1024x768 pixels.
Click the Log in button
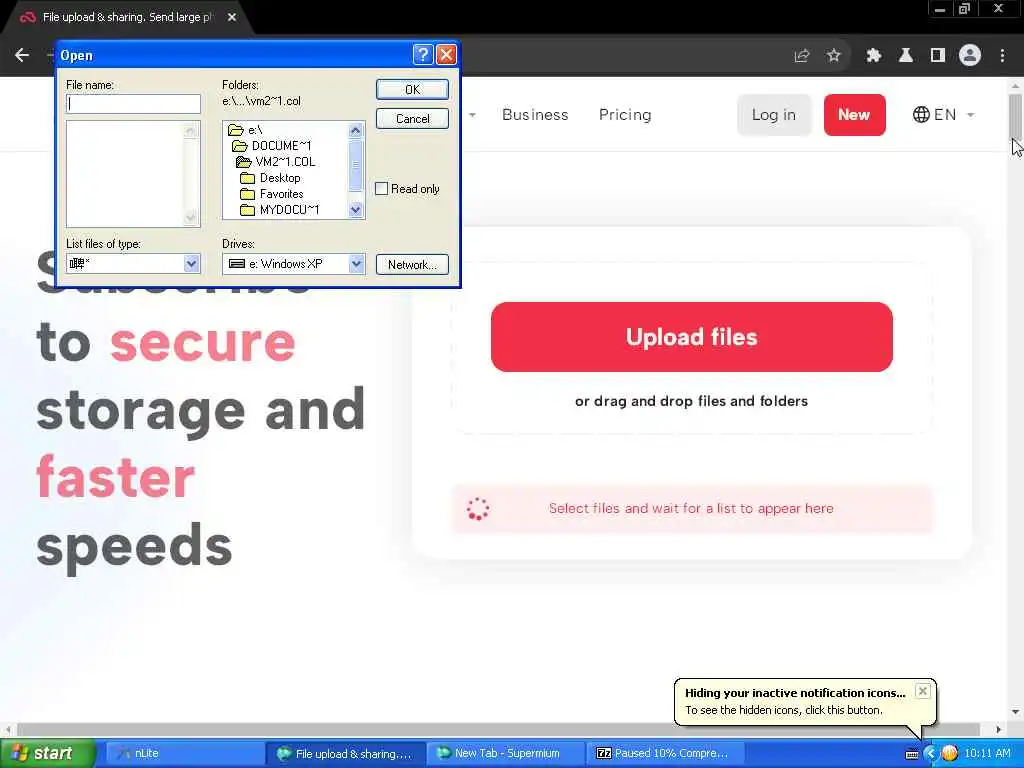click(x=774, y=115)
